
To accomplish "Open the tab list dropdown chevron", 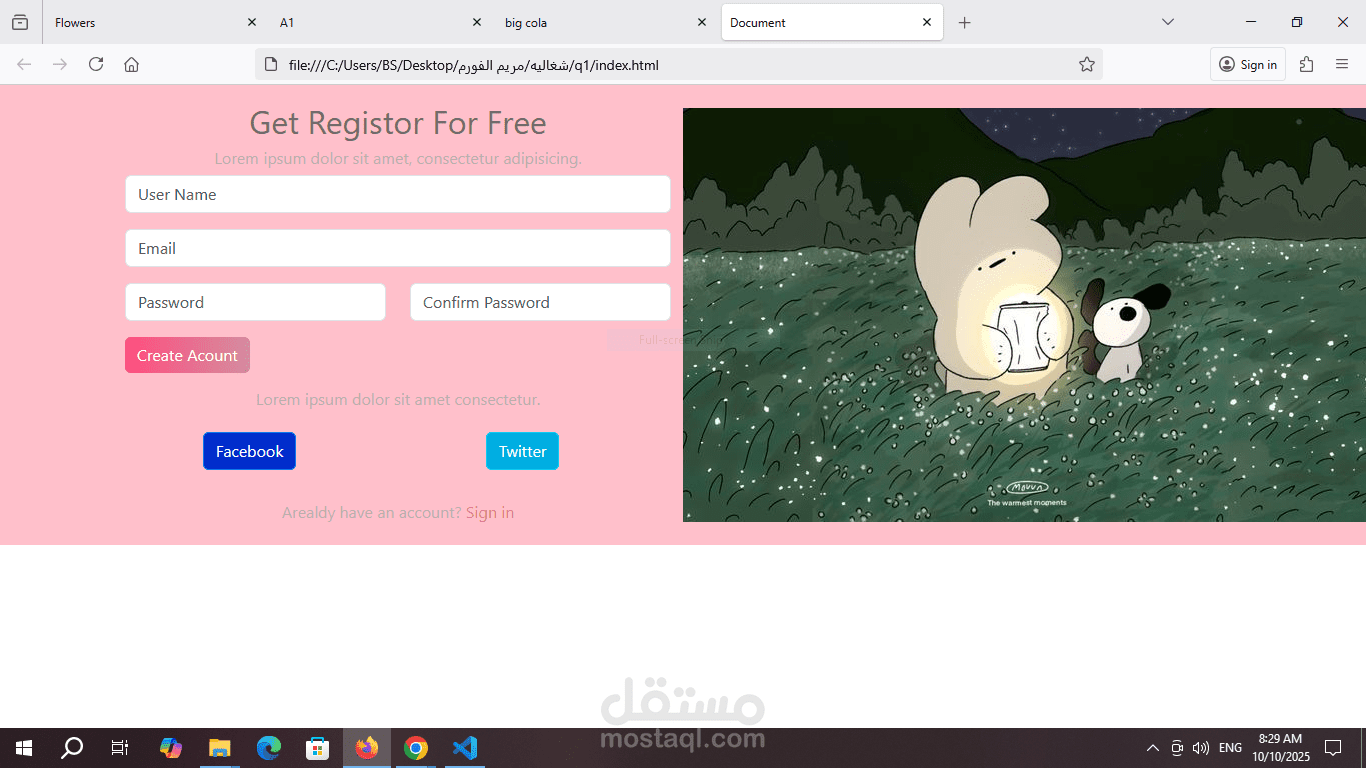I will [x=1166, y=22].
